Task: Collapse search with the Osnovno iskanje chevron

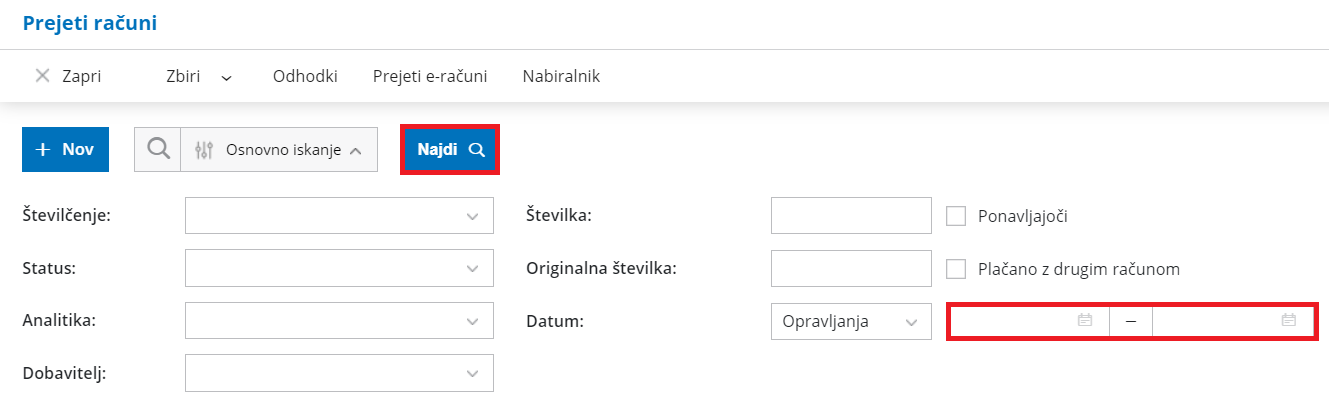Action: click(x=355, y=151)
